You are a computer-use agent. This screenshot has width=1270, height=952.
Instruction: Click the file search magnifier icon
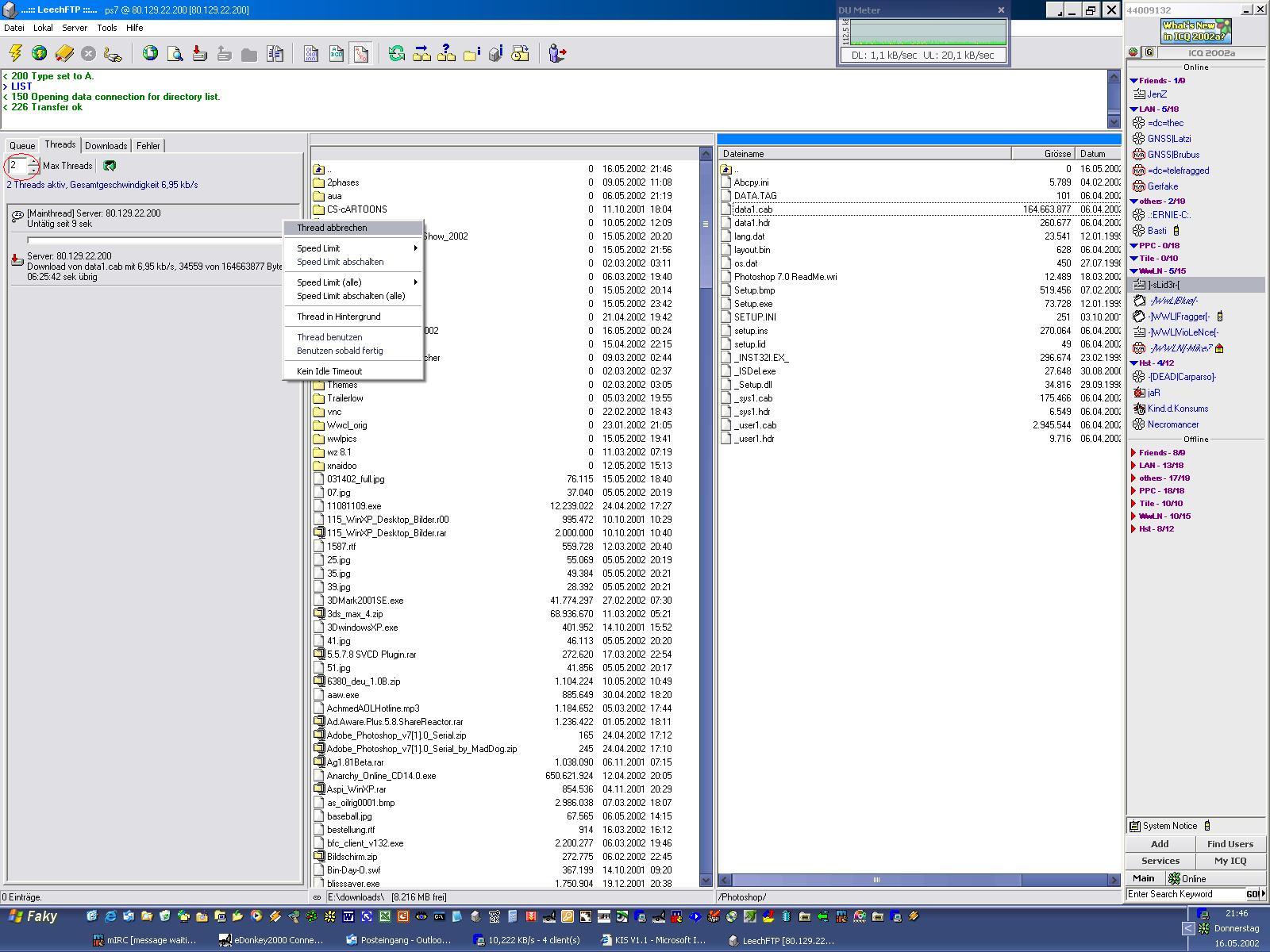[x=175, y=53]
